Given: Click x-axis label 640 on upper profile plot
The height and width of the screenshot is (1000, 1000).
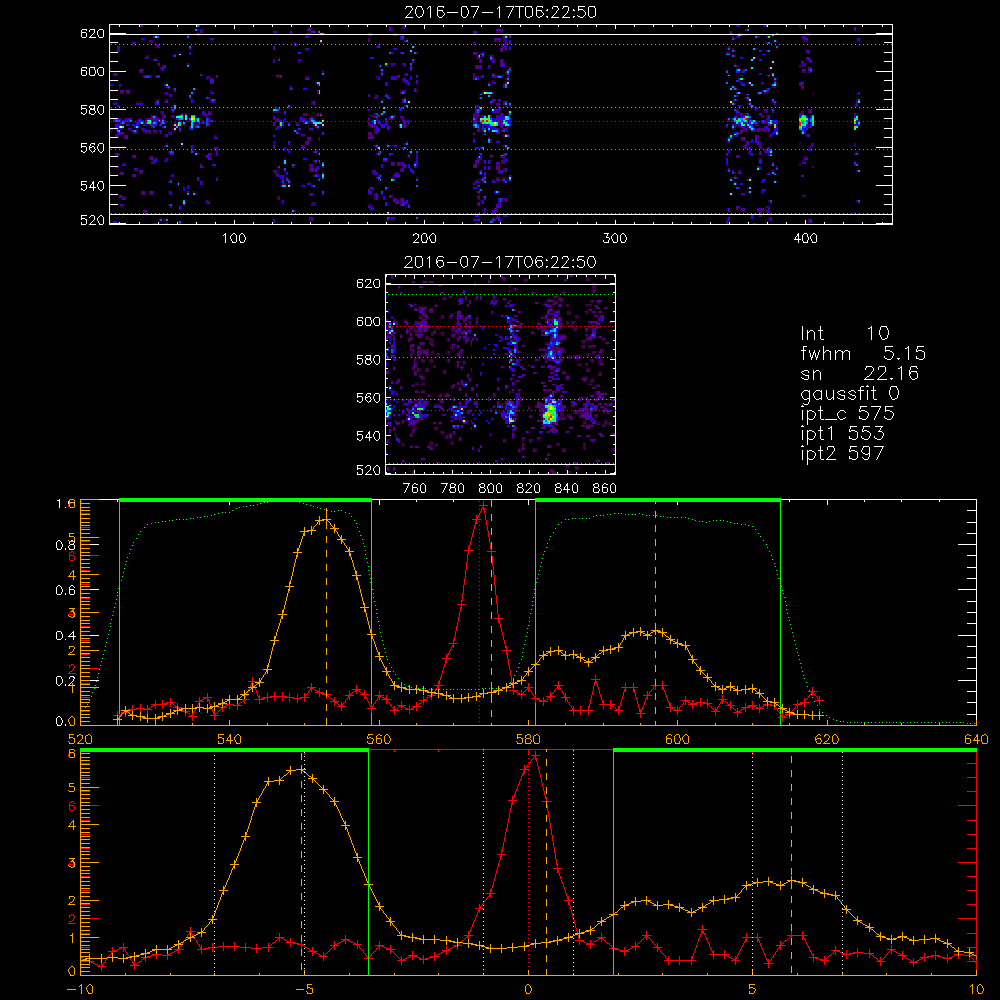Looking at the screenshot, I should pyautogui.click(x=976, y=739).
